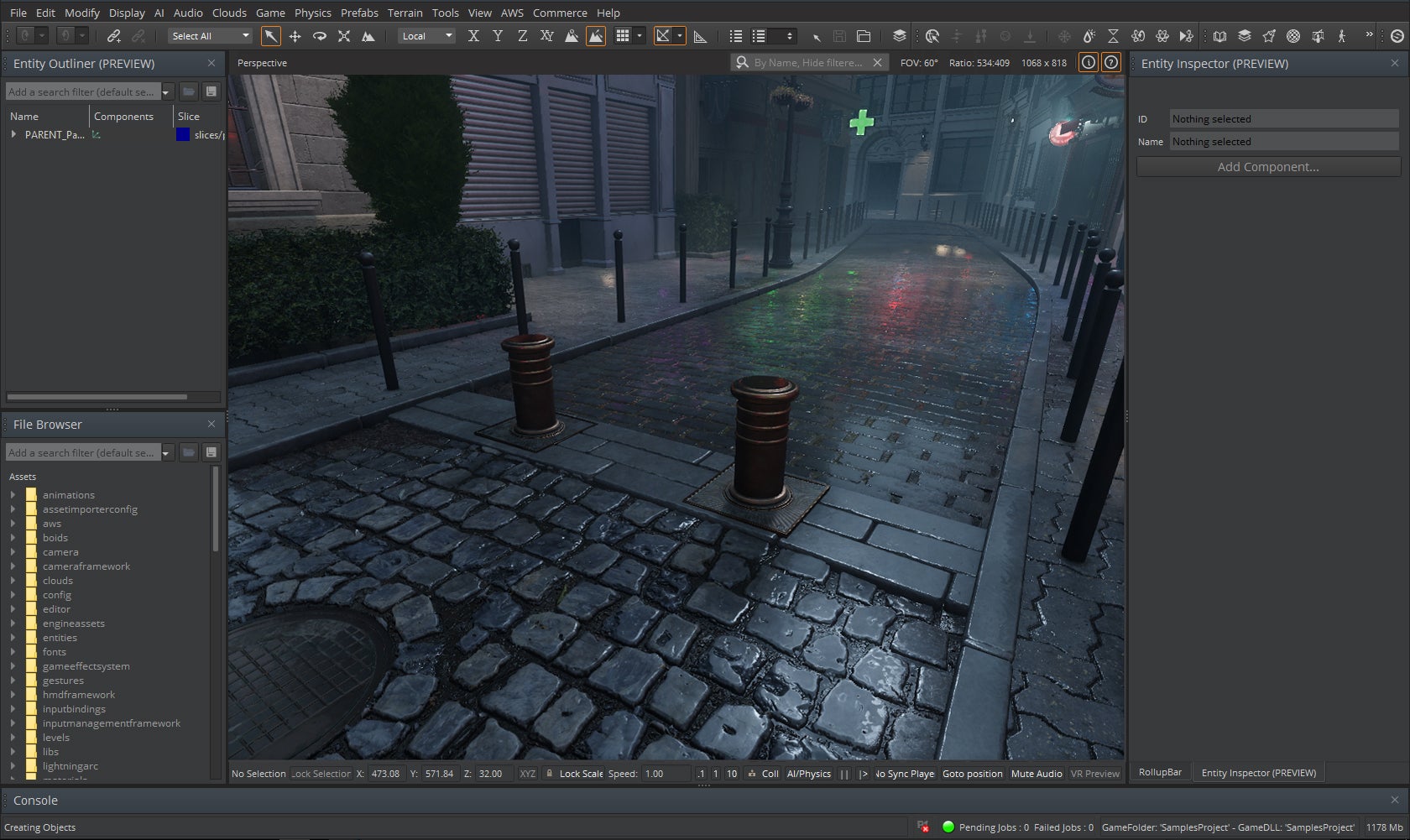
Task: Toggle the viewport info display icon
Action: 1088,63
